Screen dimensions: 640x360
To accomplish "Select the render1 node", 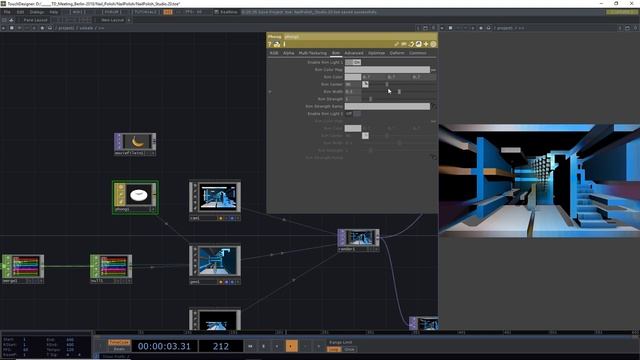I will click(359, 240).
